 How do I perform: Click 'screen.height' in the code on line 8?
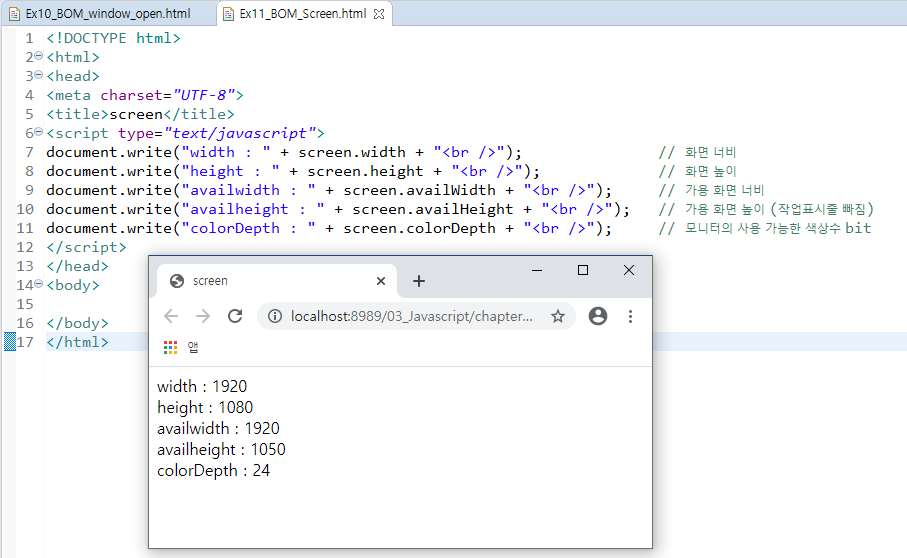pyautogui.click(x=365, y=171)
